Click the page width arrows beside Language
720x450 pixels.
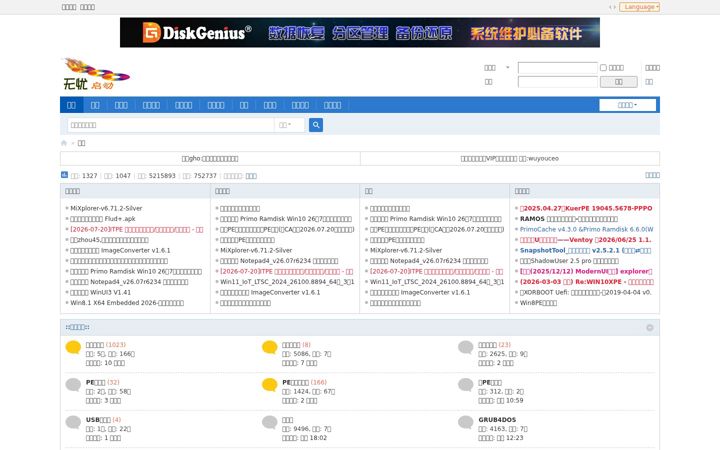tap(612, 7)
